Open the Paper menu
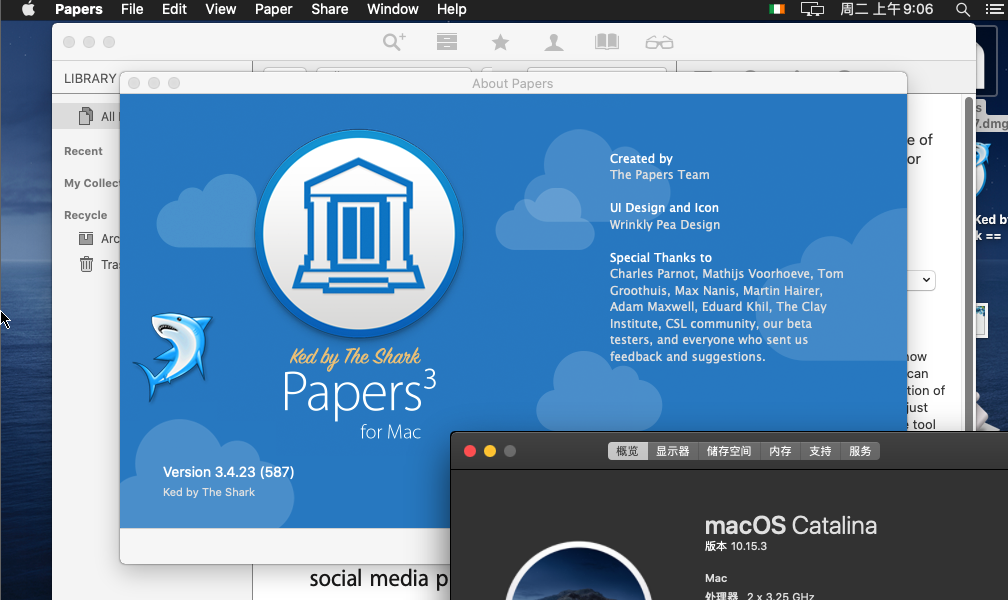Image resolution: width=1008 pixels, height=600 pixels. 273,10
